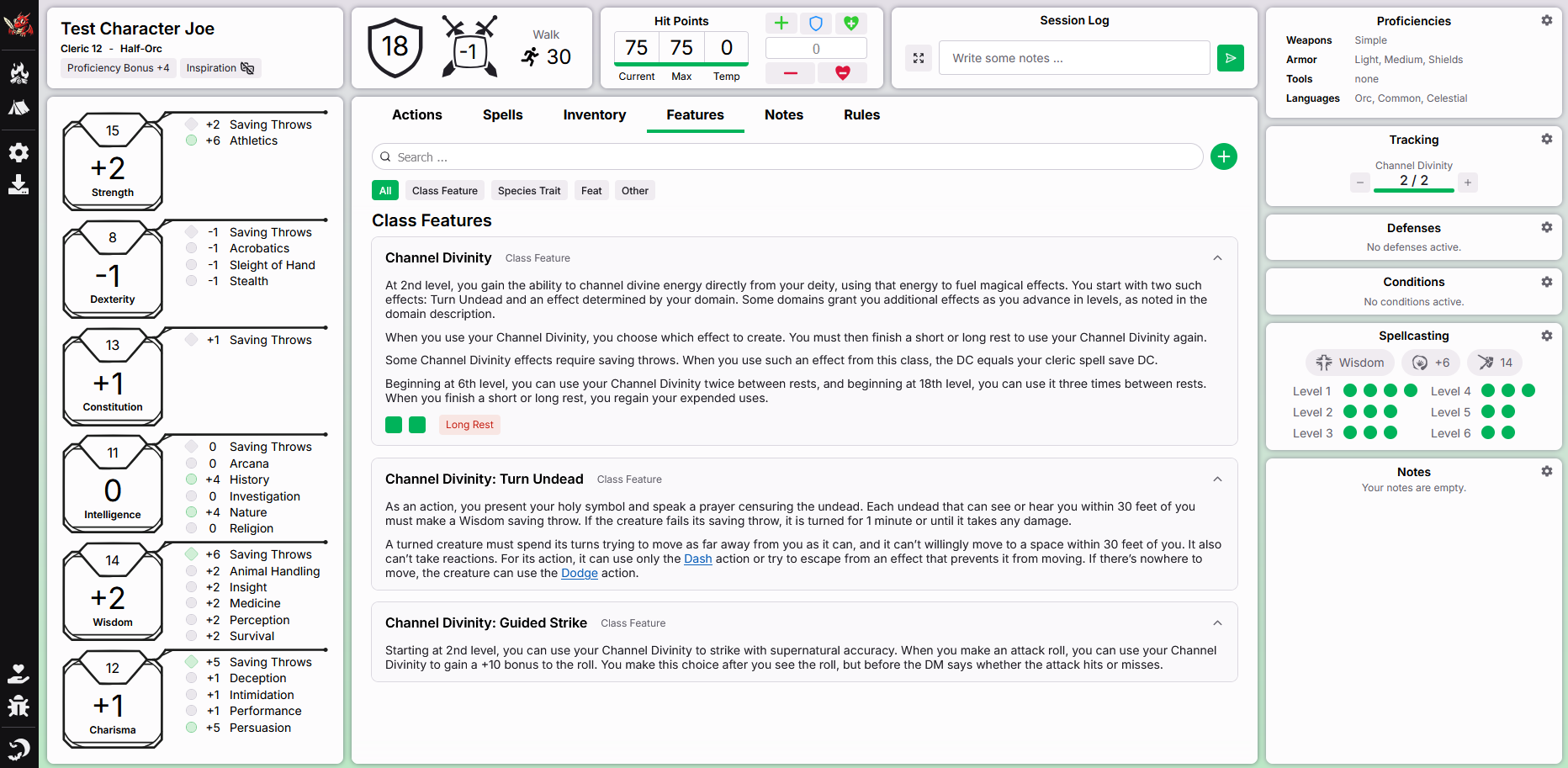Collapse the Channel Divinity feature card
The image size is (1568, 768).
point(1217,258)
